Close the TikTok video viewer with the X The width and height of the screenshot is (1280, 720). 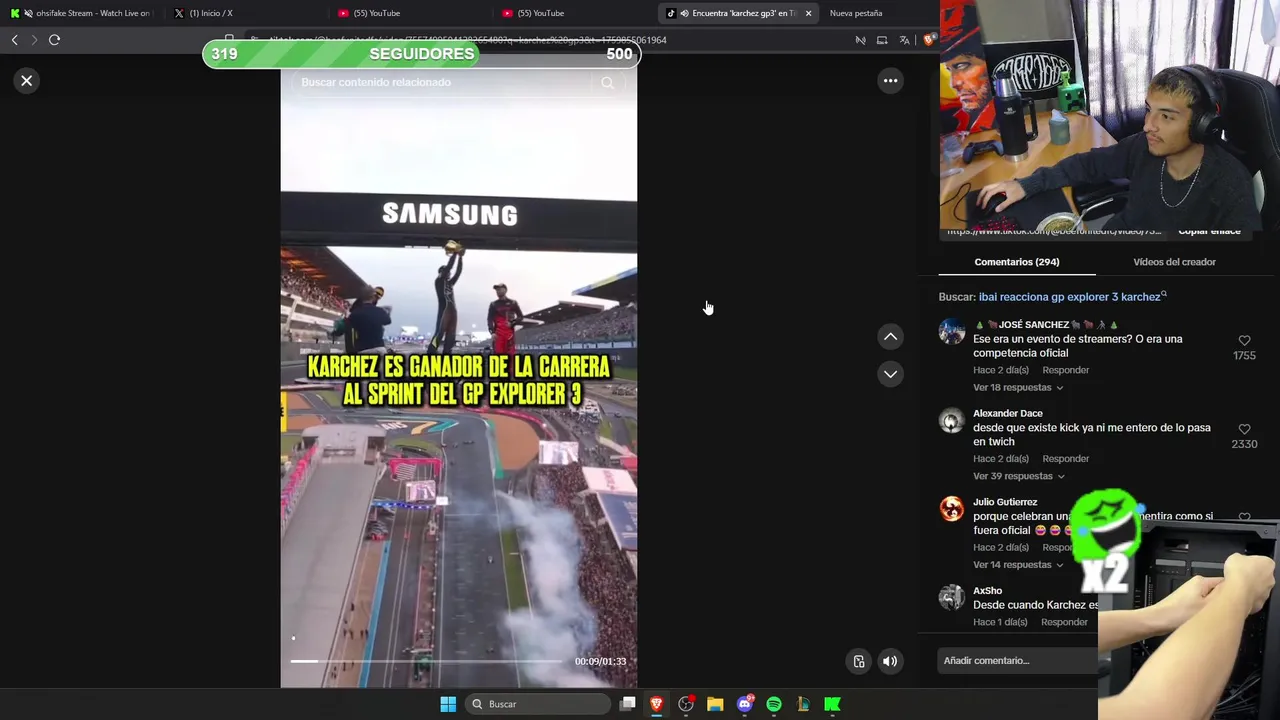27,81
